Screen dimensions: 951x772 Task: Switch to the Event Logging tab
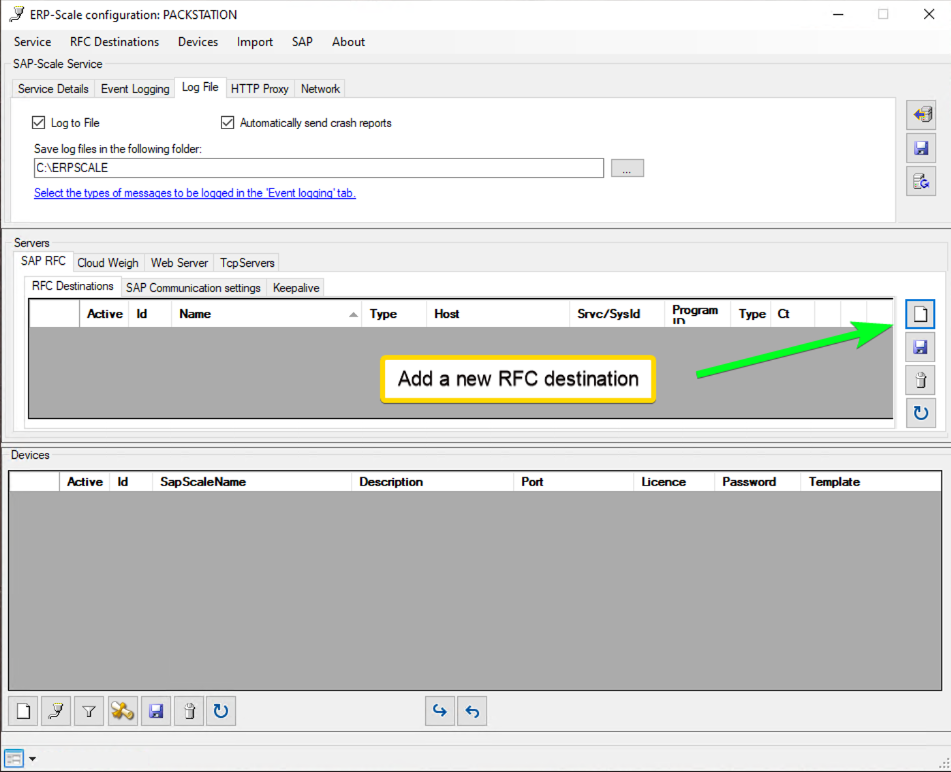pos(135,89)
